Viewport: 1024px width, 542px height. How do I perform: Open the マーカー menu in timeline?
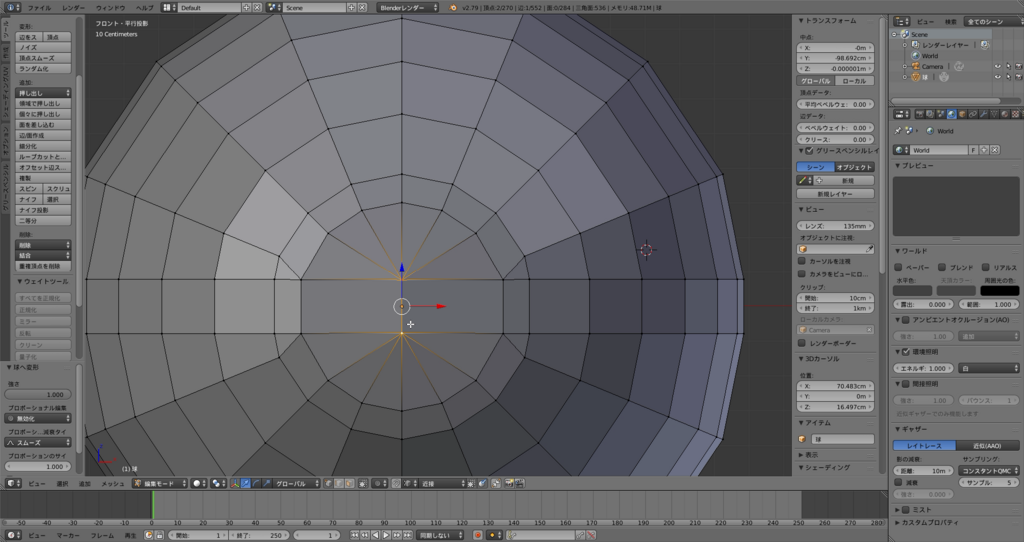68,535
